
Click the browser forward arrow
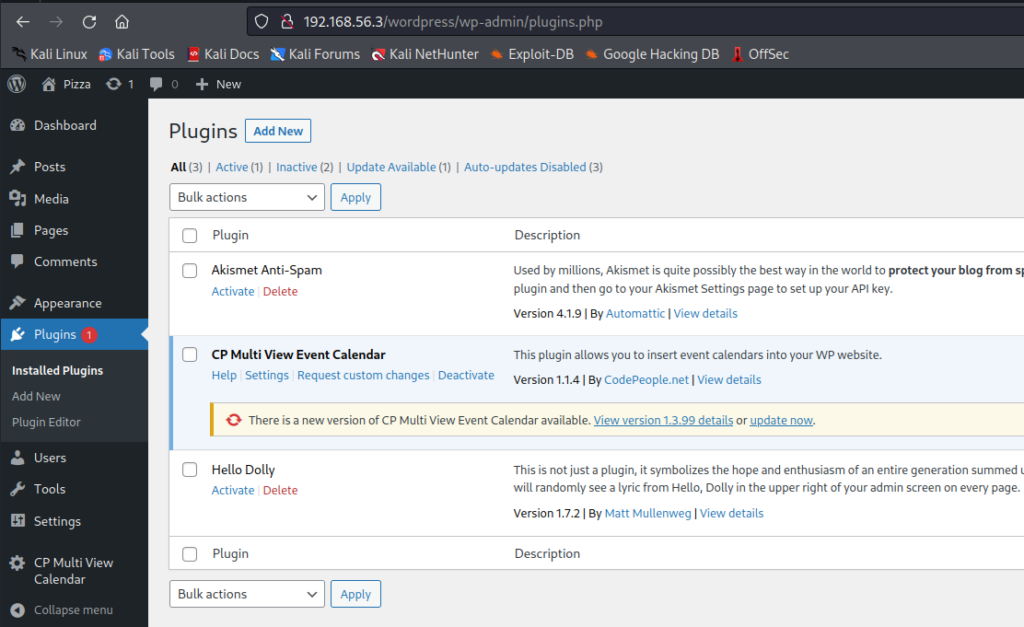(56, 22)
